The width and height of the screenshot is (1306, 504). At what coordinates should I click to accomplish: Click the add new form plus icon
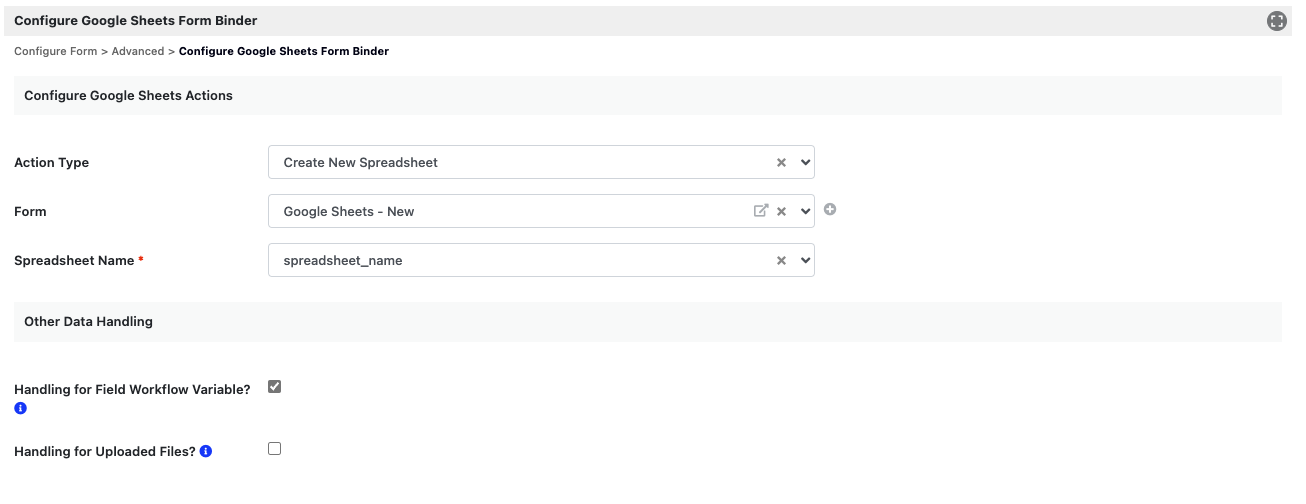click(830, 210)
